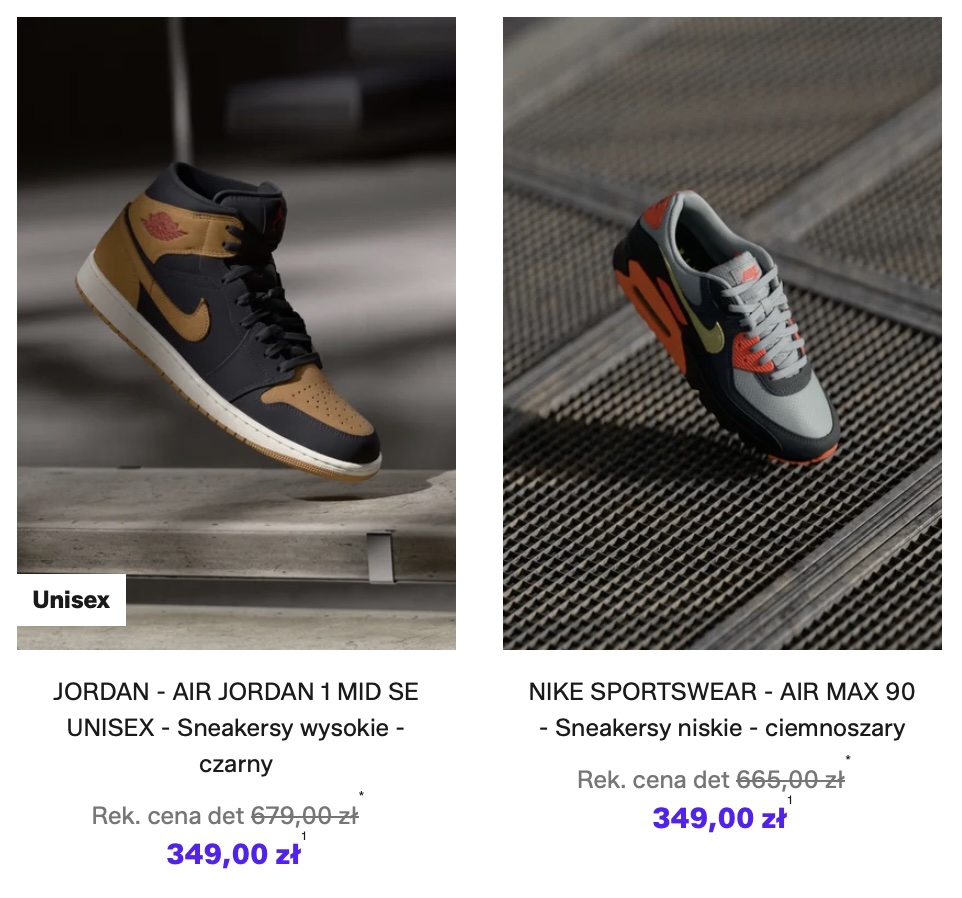Click the Unisex badge on Jordan photo
Image resolution: width=962 pixels, height=898 pixels.
tap(71, 600)
